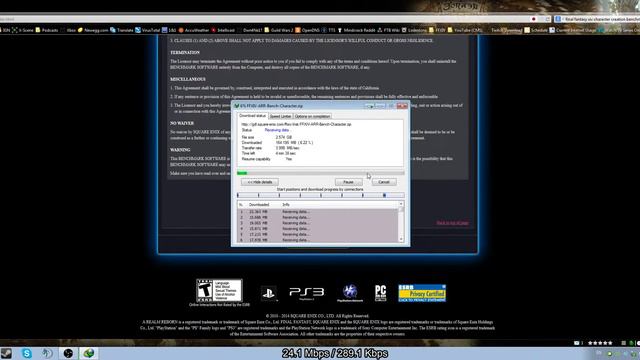Open the YouTube bookmark
Image resolution: width=640 pixels, height=360 pixels.
tap(464, 30)
